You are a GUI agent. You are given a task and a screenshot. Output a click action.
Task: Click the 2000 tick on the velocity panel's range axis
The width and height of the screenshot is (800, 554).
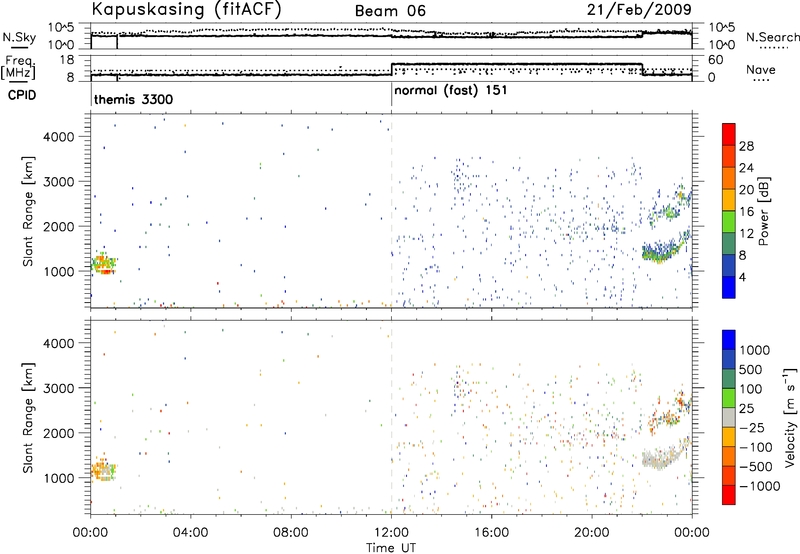click(x=59, y=433)
